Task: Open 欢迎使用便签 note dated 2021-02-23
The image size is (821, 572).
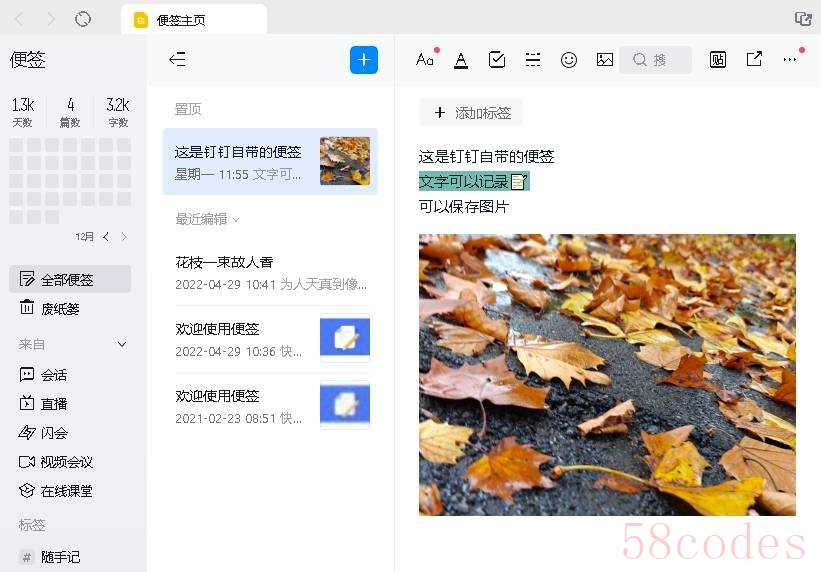Action: click(272, 407)
